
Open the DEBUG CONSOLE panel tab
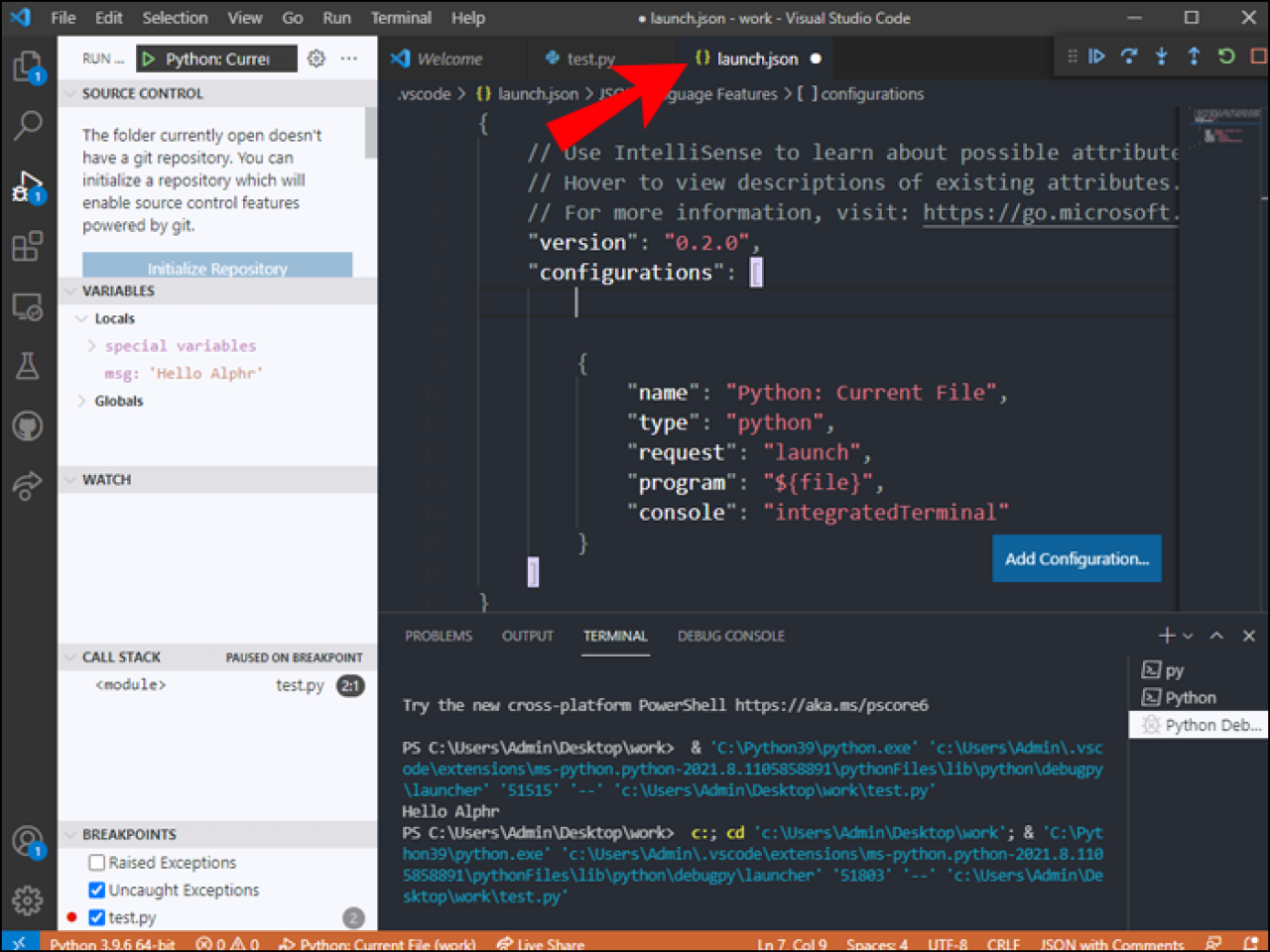(x=731, y=636)
